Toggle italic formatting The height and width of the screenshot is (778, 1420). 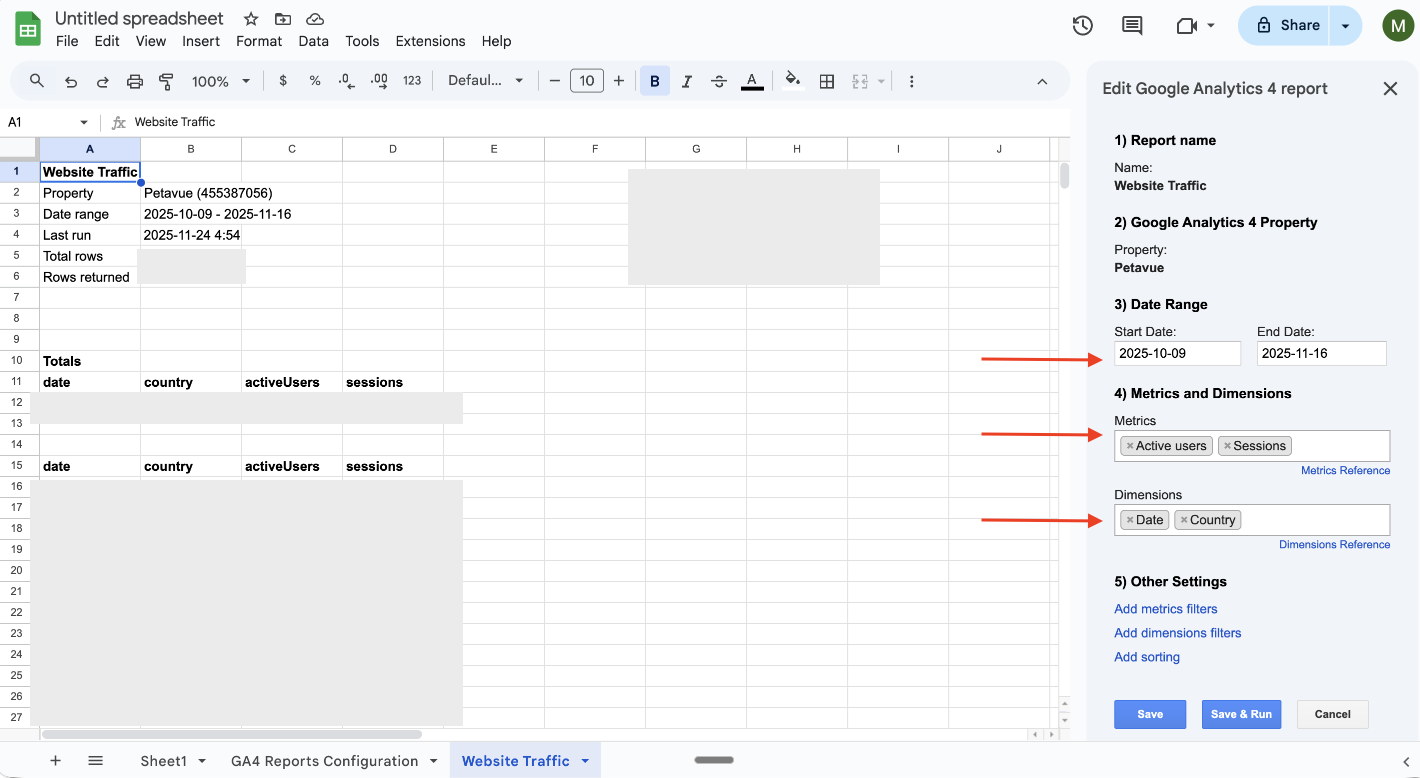(687, 81)
